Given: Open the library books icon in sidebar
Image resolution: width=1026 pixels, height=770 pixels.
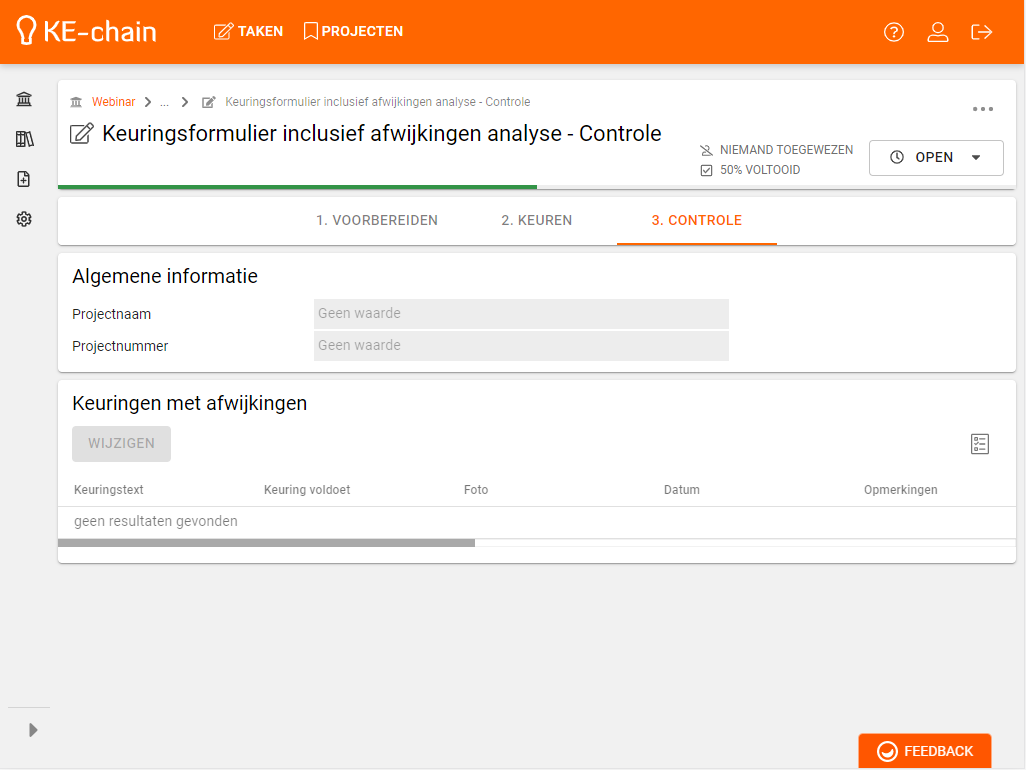Looking at the screenshot, I should click(x=24, y=139).
